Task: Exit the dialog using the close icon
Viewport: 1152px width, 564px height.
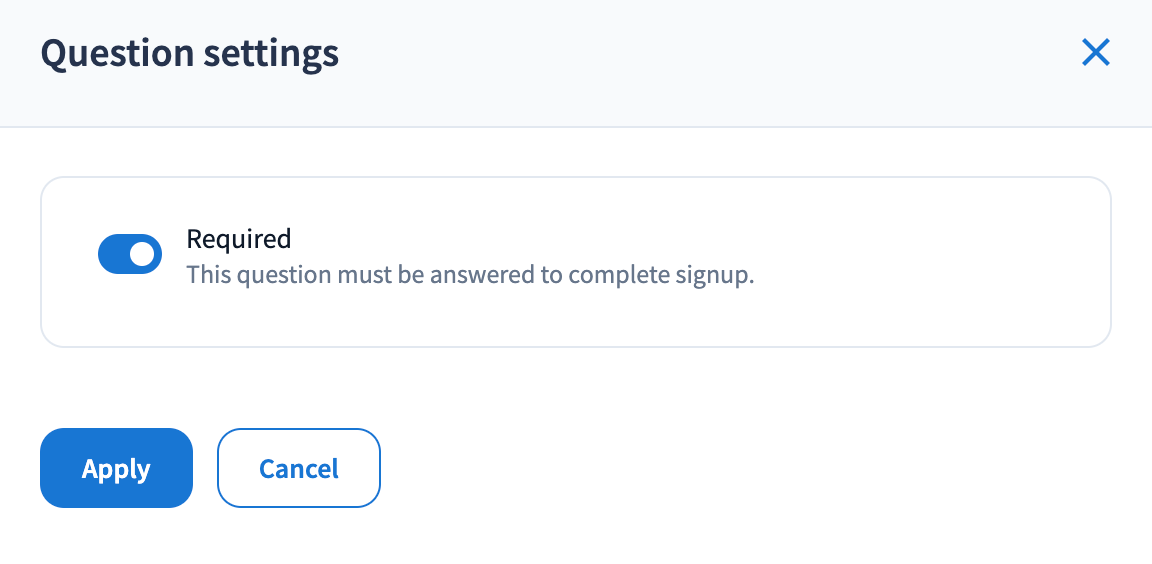Action: [1096, 53]
